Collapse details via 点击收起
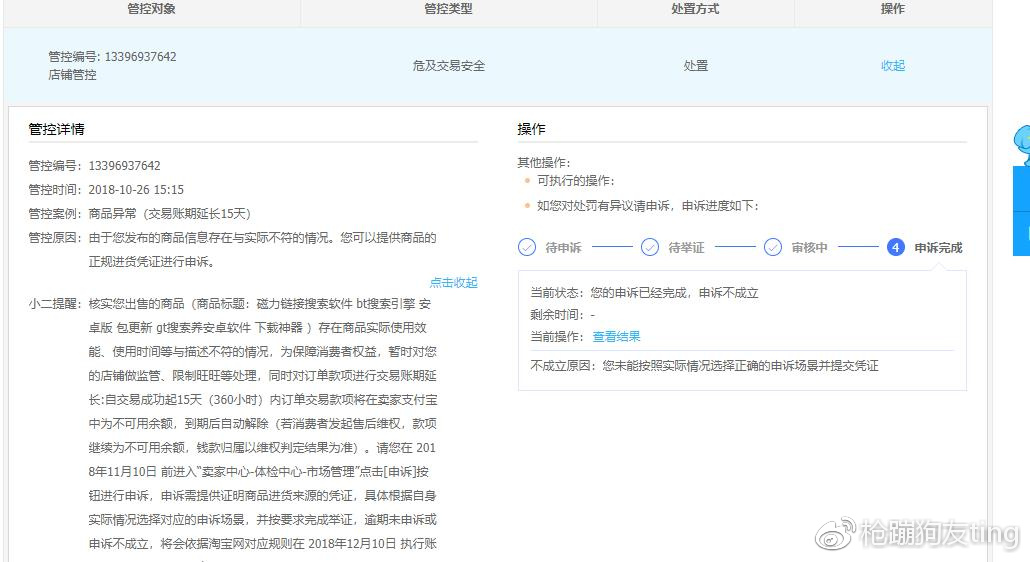The height and width of the screenshot is (562, 1030). [453, 283]
